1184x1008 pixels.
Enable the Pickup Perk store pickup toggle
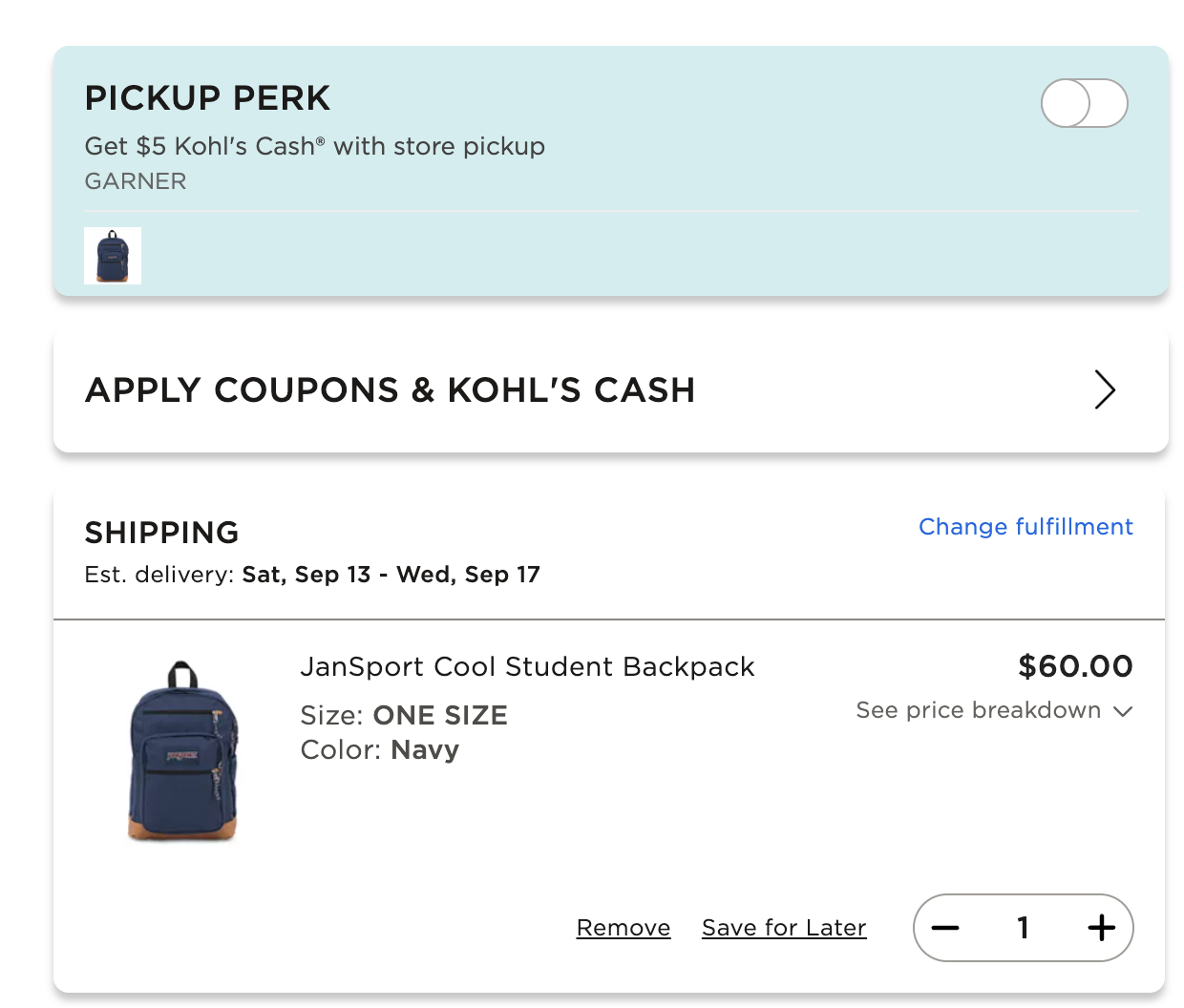click(x=1084, y=103)
